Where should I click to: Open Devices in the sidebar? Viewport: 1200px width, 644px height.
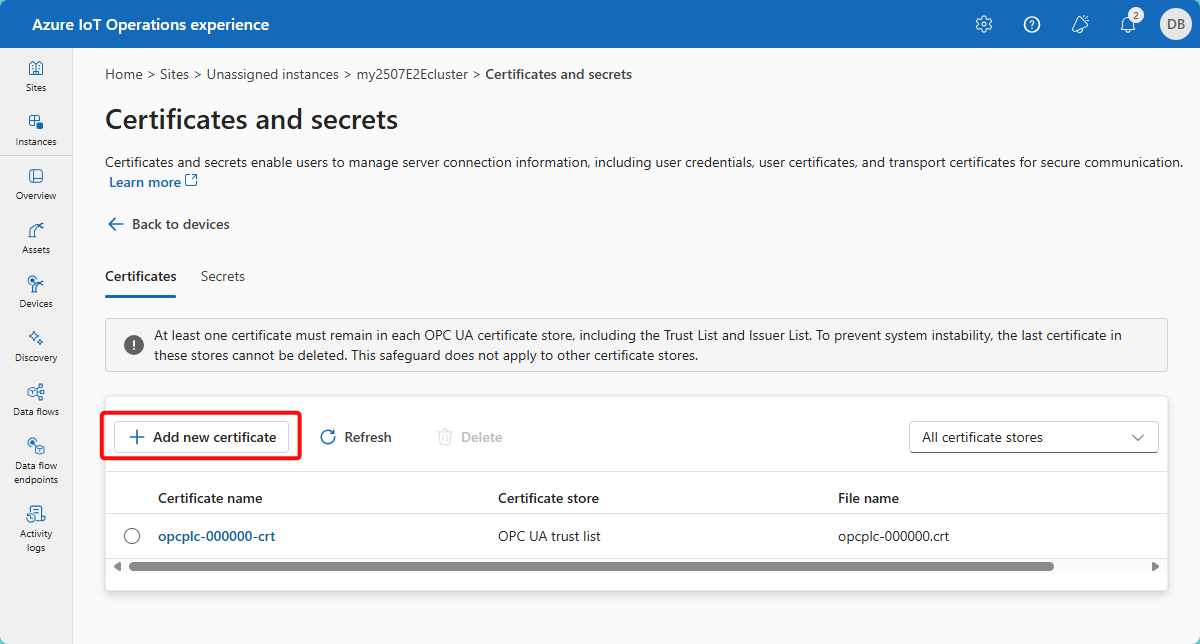click(x=36, y=293)
